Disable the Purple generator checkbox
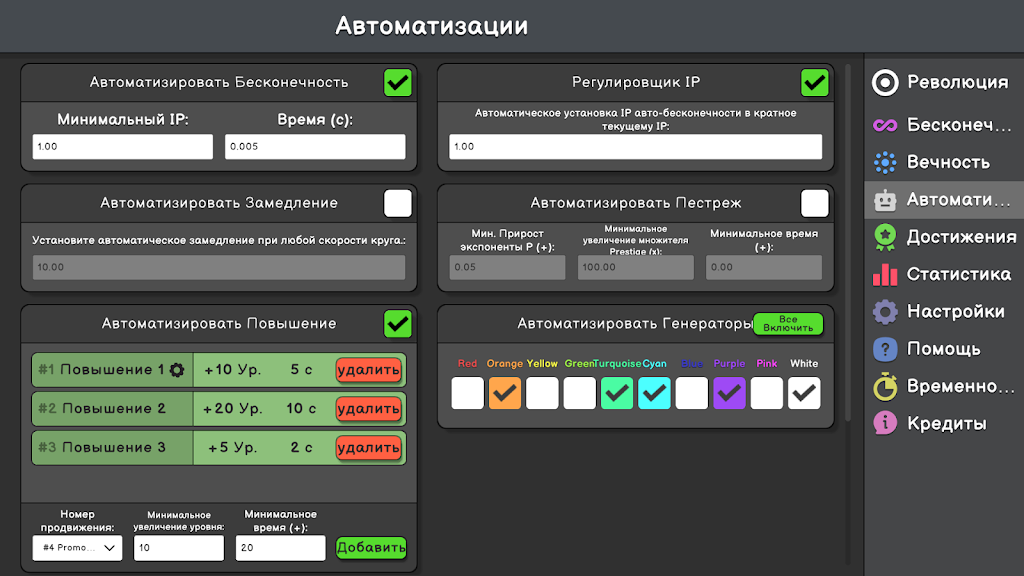 point(729,393)
